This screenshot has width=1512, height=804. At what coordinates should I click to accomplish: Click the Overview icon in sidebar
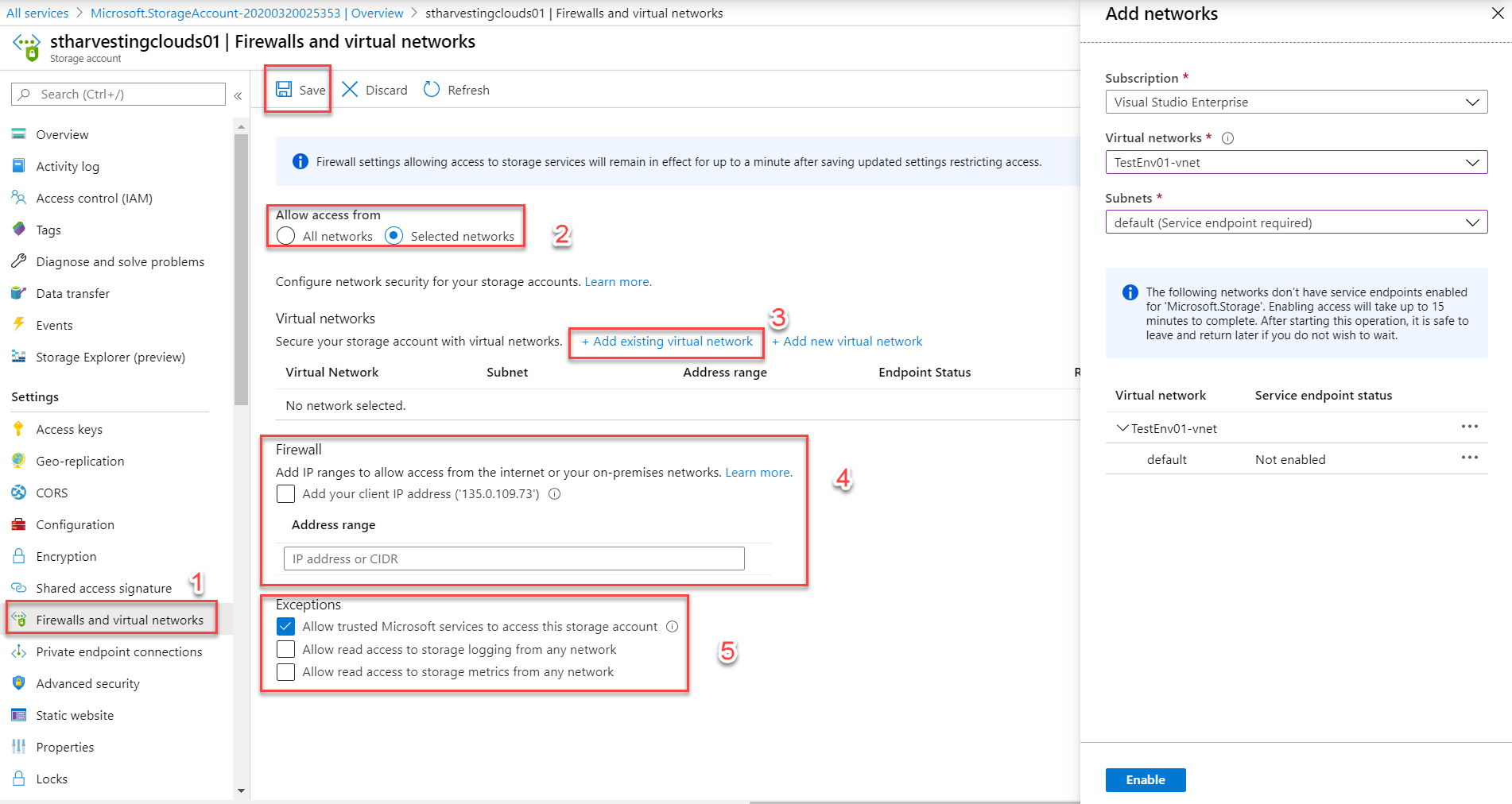point(19,134)
